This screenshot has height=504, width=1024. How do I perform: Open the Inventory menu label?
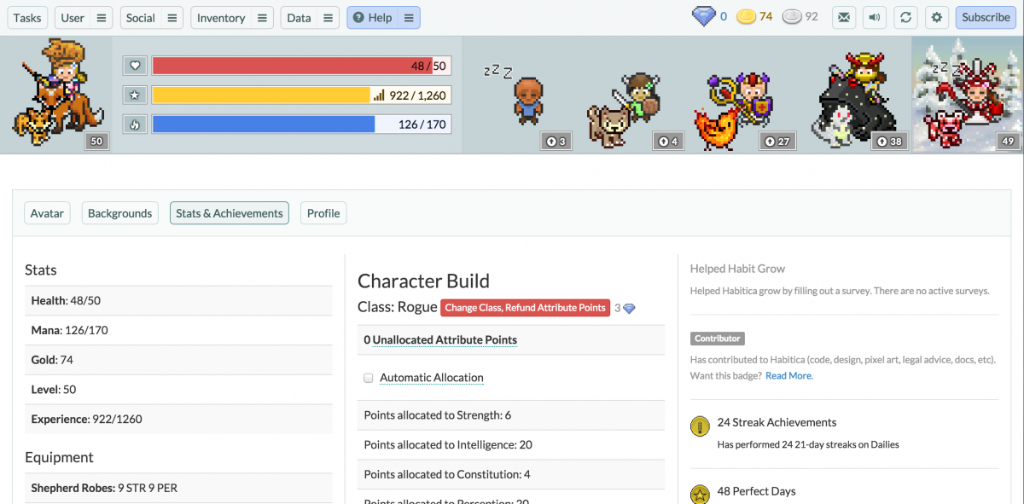point(221,18)
